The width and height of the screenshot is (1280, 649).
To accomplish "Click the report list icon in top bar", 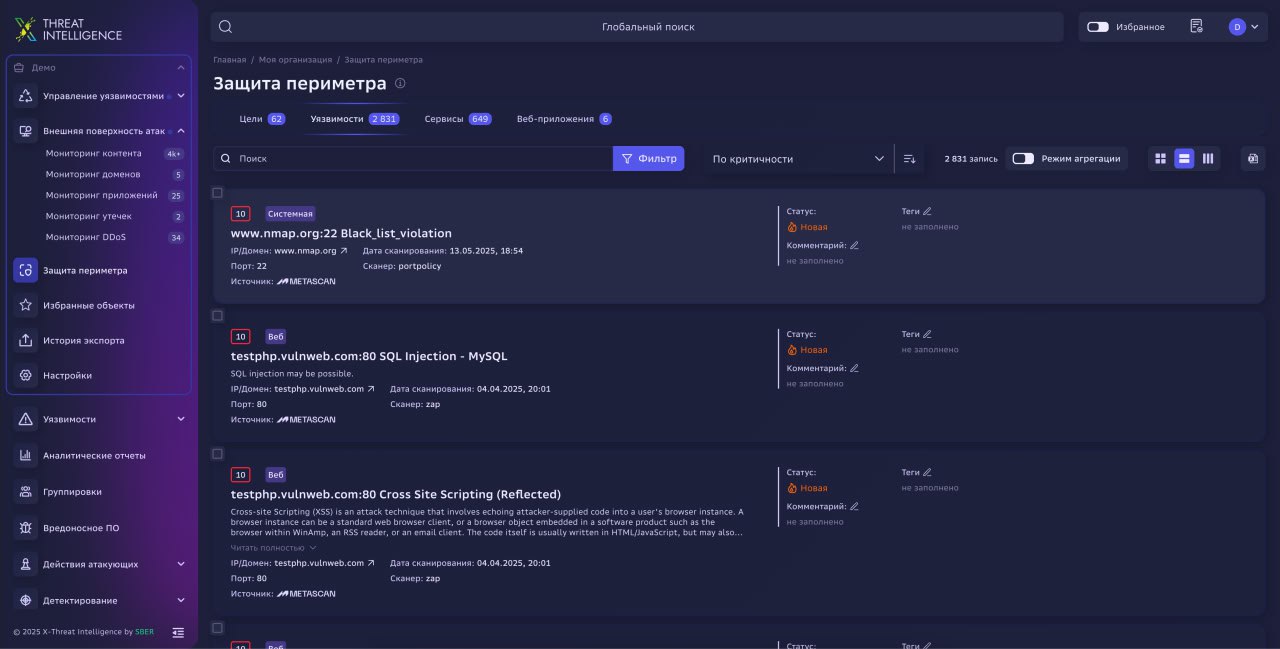I will pyautogui.click(x=1196, y=27).
